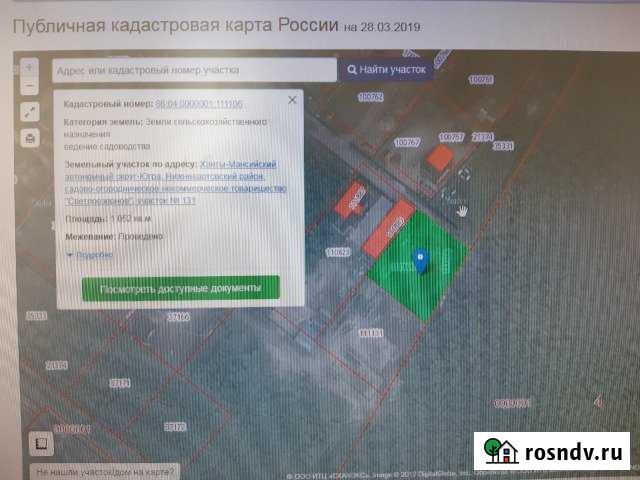
Task: Select map parcel label 100762
Action: 371,97
